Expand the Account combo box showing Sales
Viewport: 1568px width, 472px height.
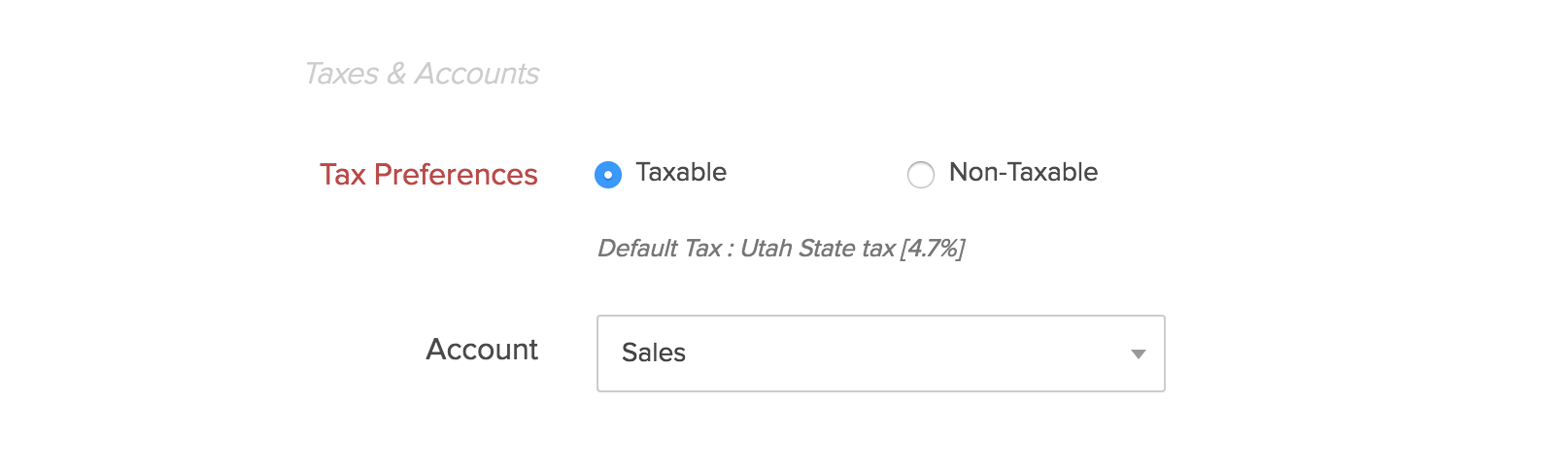[880, 354]
